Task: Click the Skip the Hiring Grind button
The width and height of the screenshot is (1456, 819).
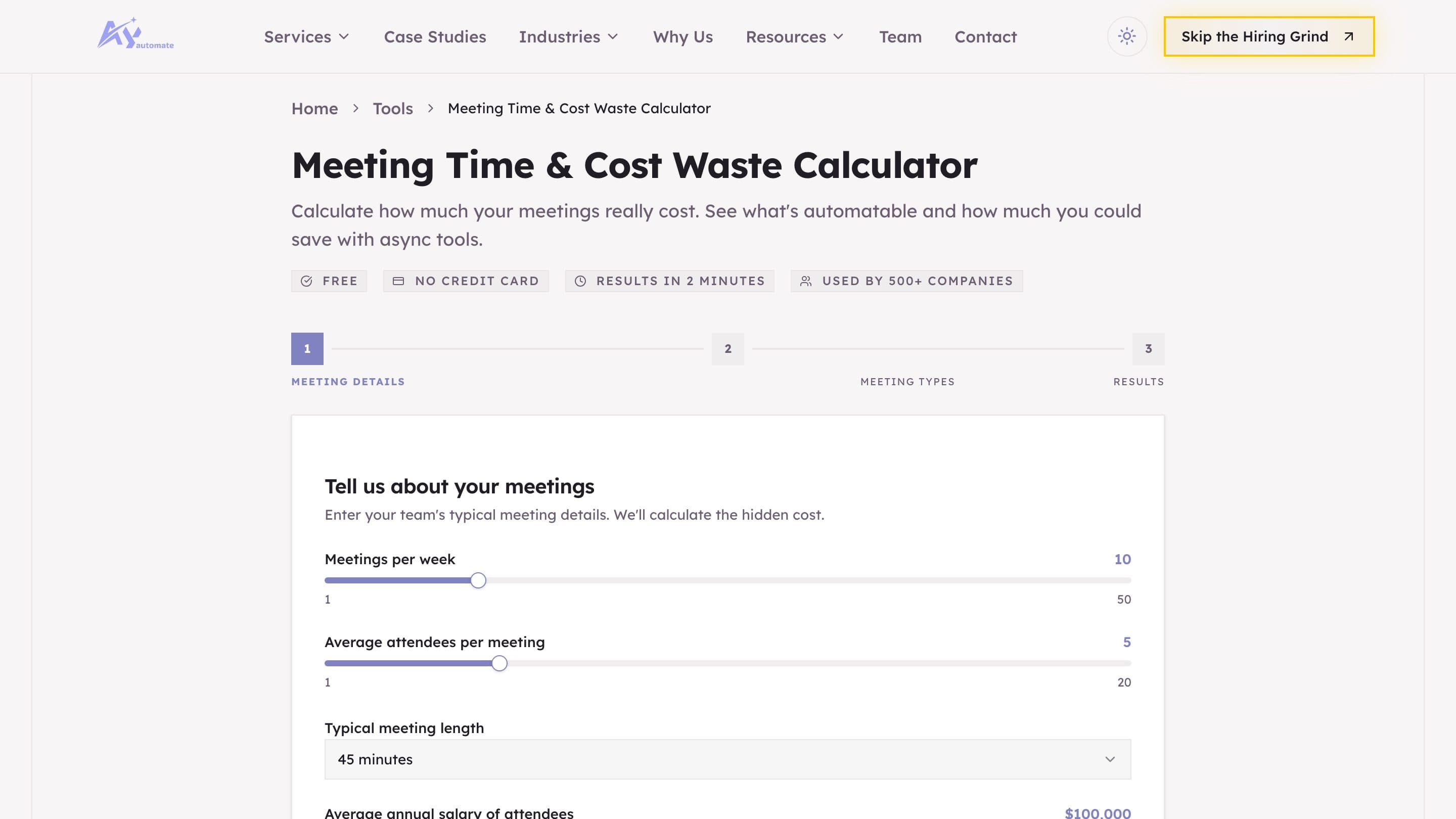Action: click(x=1269, y=37)
